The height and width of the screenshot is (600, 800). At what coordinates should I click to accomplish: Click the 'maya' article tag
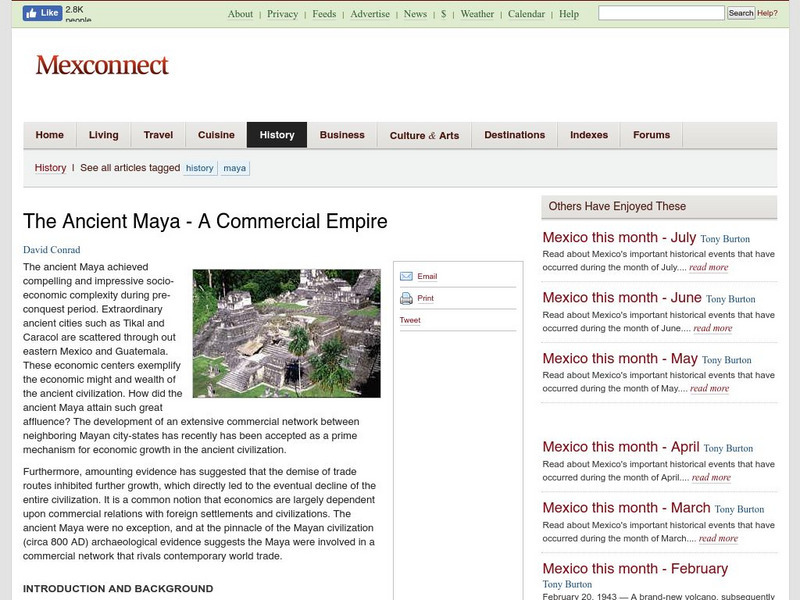pos(234,168)
